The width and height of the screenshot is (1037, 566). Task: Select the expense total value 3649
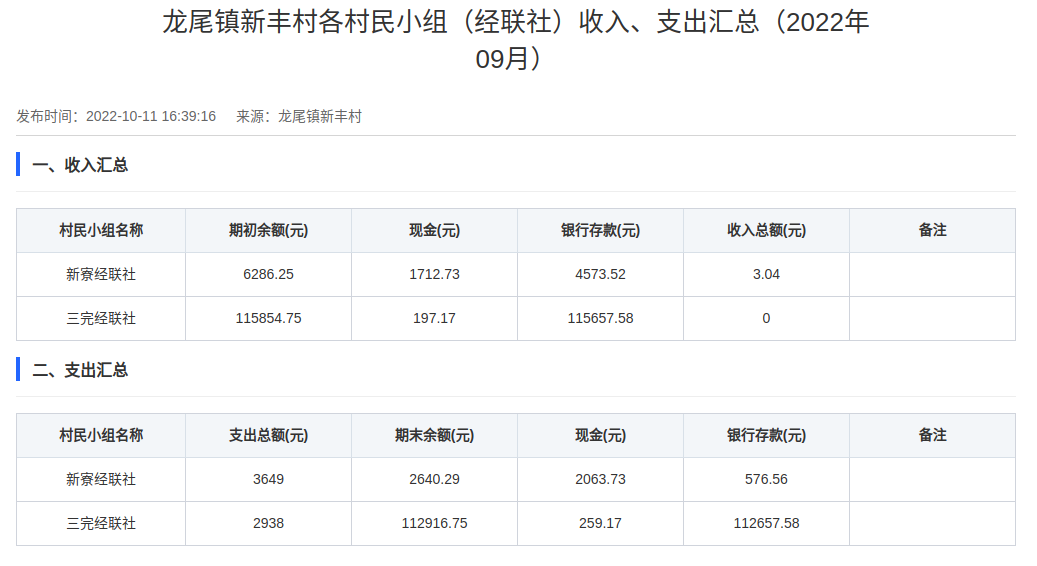269,479
